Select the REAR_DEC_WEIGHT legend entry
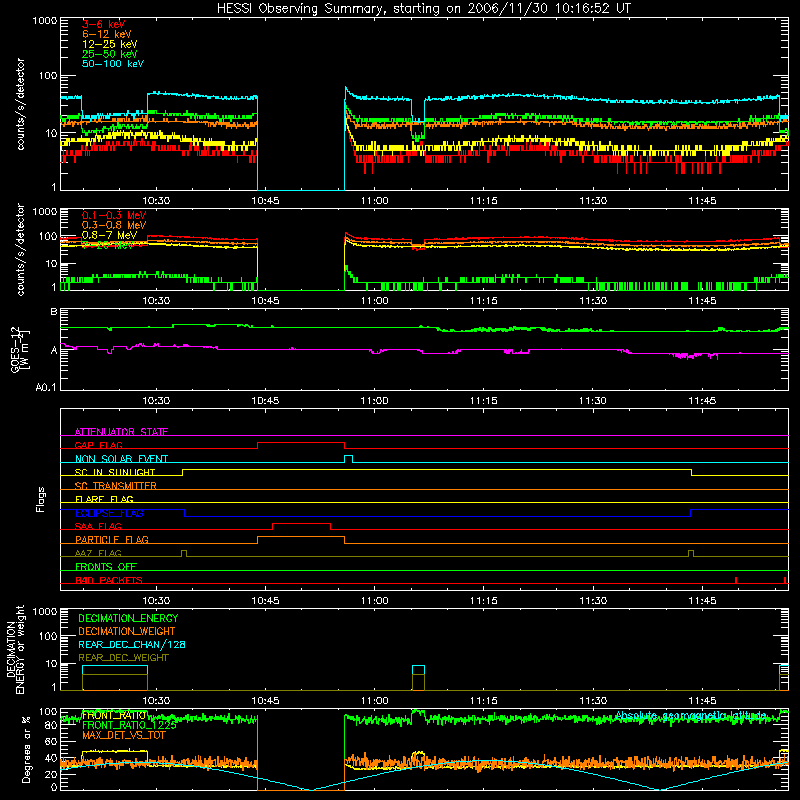The height and width of the screenshot is (800, 800). coord(123,658)
